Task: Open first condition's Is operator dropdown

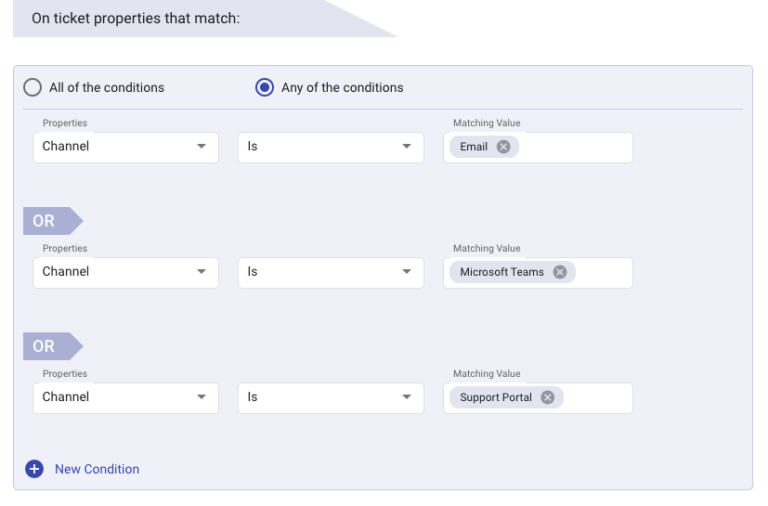Action: [331, 147]
